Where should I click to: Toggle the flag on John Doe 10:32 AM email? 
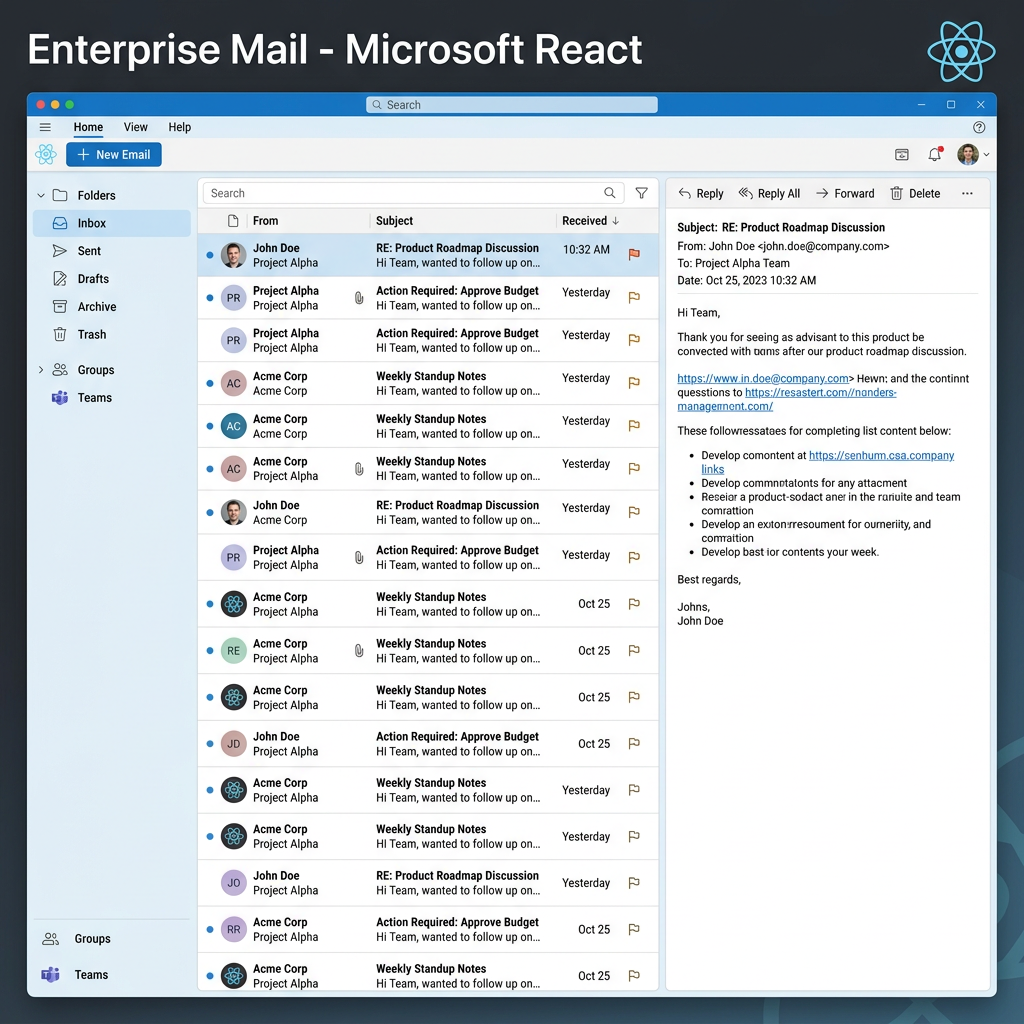pyautogui.click(x=634, y=254)
